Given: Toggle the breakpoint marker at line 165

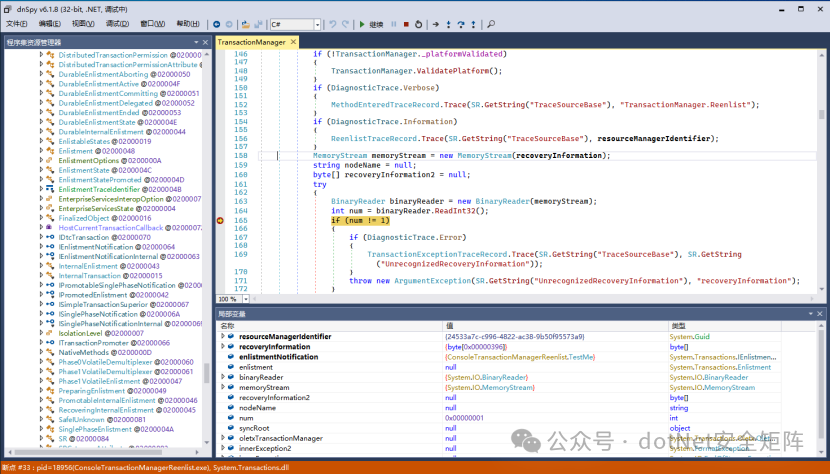Looking at the screenshot, I should point(220,220).
